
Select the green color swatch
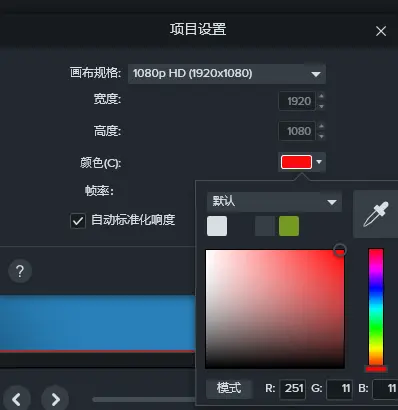coord(289,226)
